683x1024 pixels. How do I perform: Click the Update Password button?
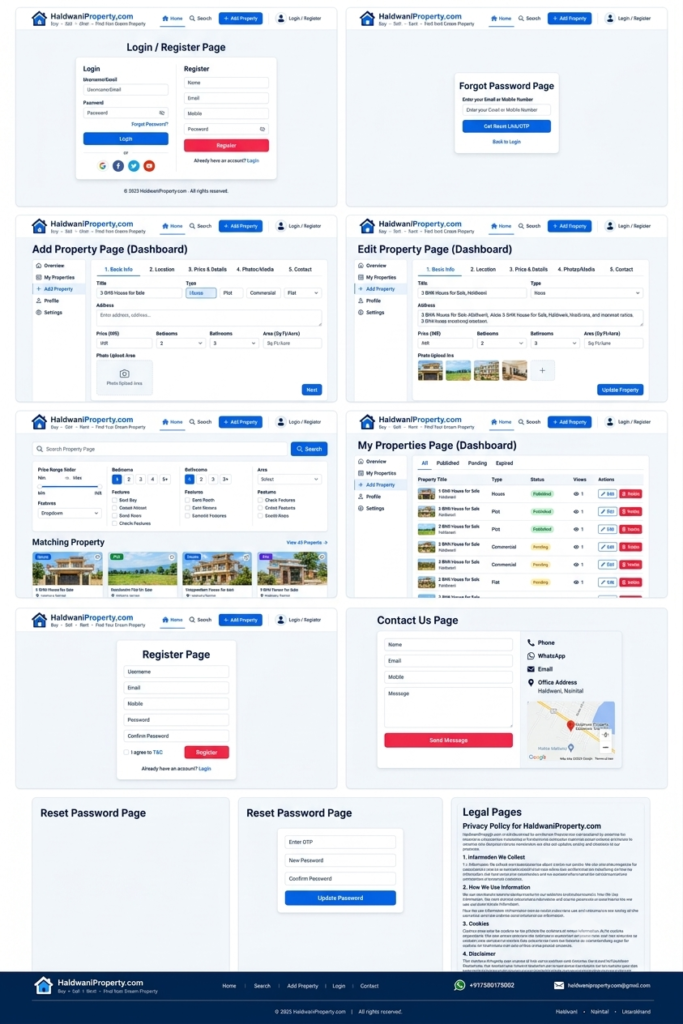click(x=340, y=898)
